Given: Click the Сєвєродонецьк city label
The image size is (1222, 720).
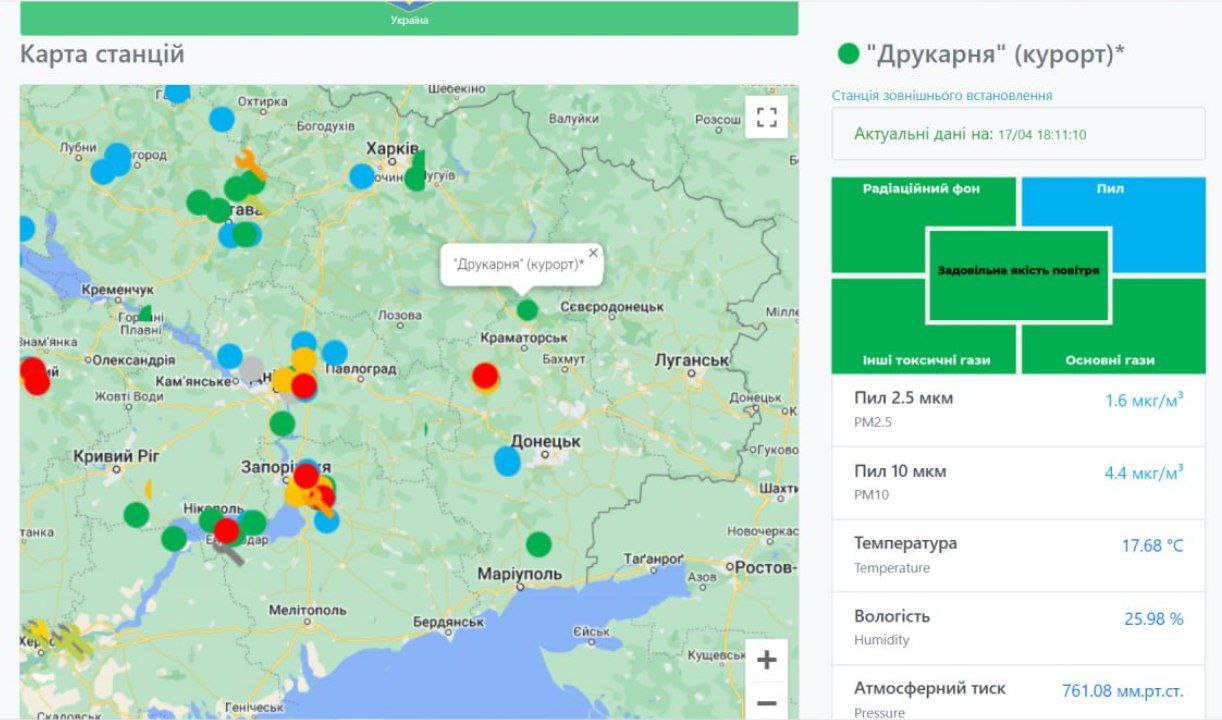Looking at the screenshot, I should click(613, 305).
